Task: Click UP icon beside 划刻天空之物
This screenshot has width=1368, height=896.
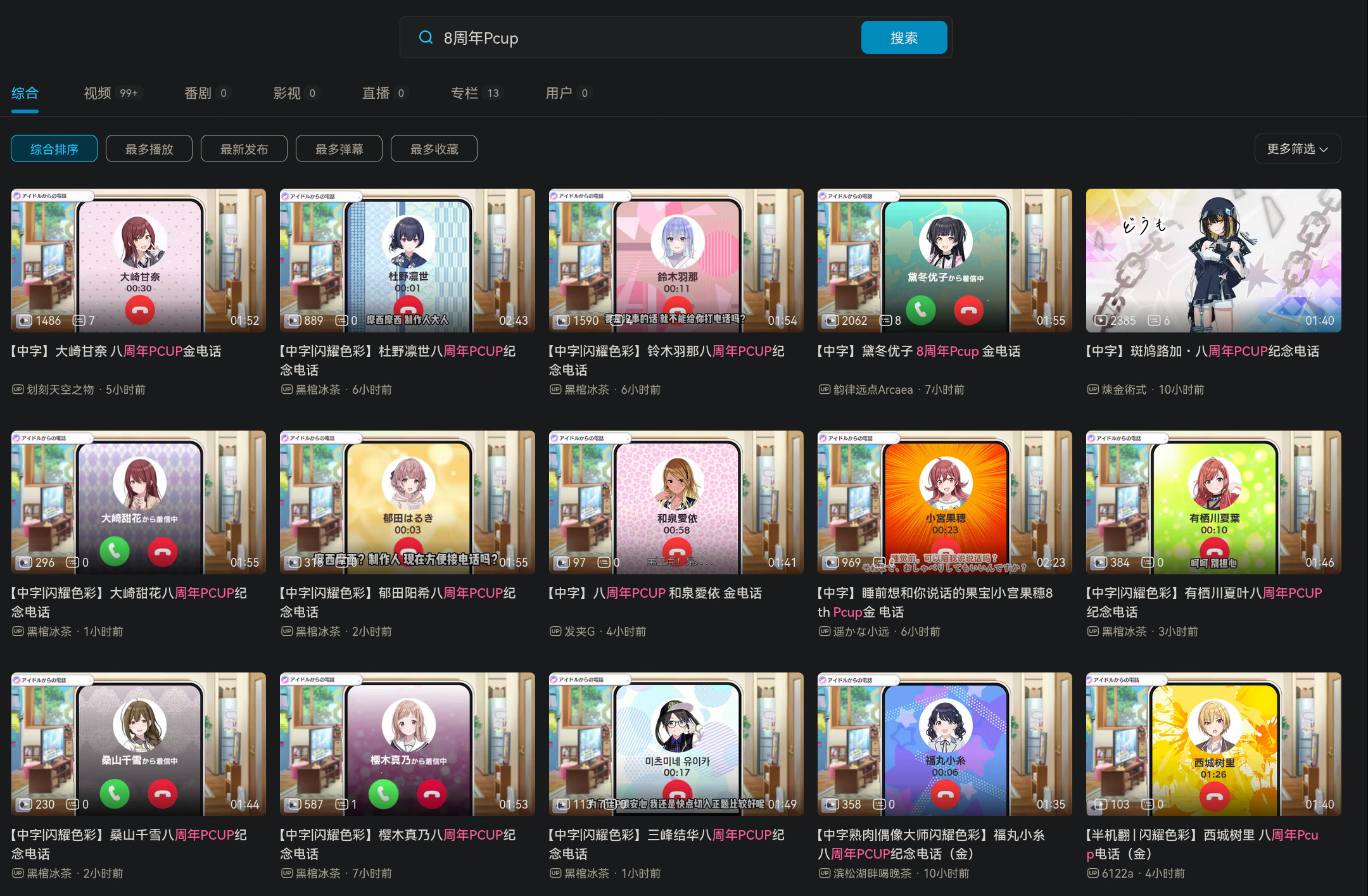Action: click(x=18, y=389)
